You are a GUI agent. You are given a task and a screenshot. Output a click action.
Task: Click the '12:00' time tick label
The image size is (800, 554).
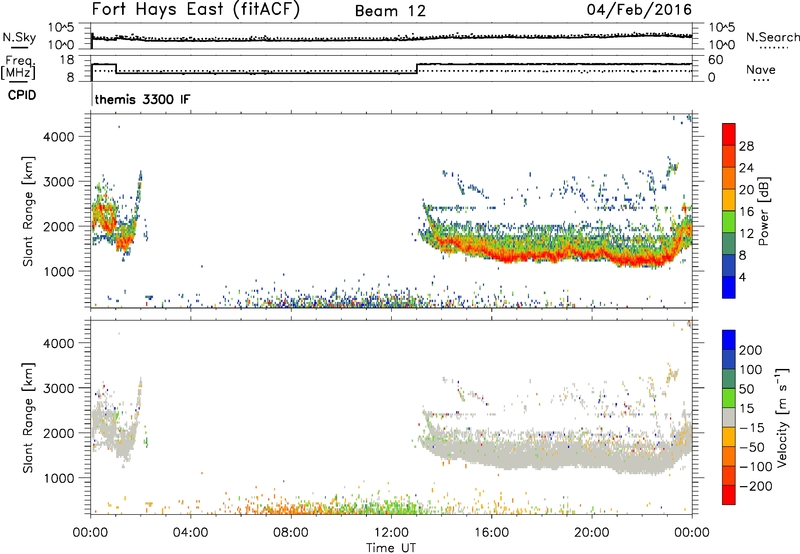pyautogui.click(x=391, y=533)
